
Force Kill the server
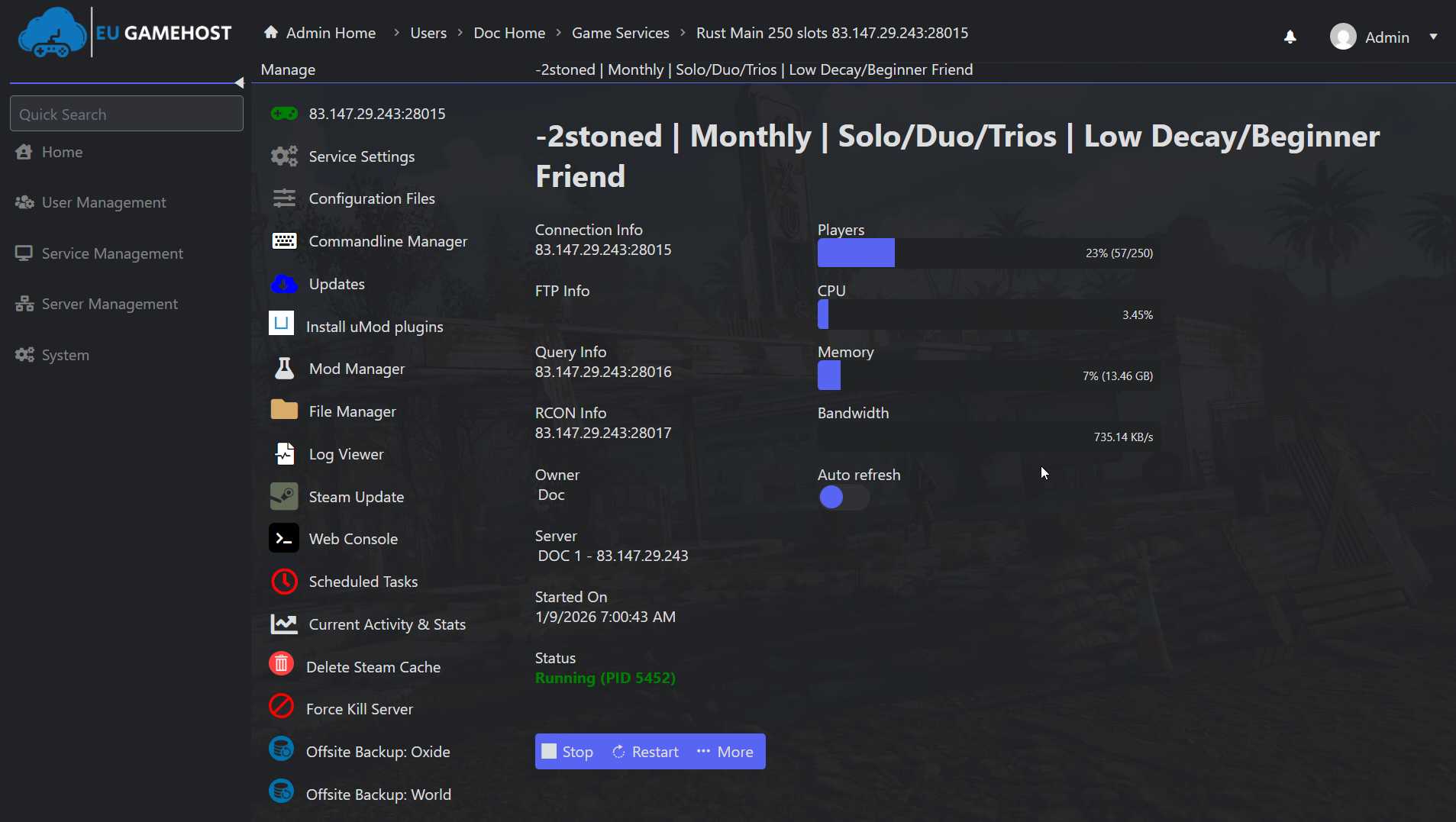click(360, 708)
